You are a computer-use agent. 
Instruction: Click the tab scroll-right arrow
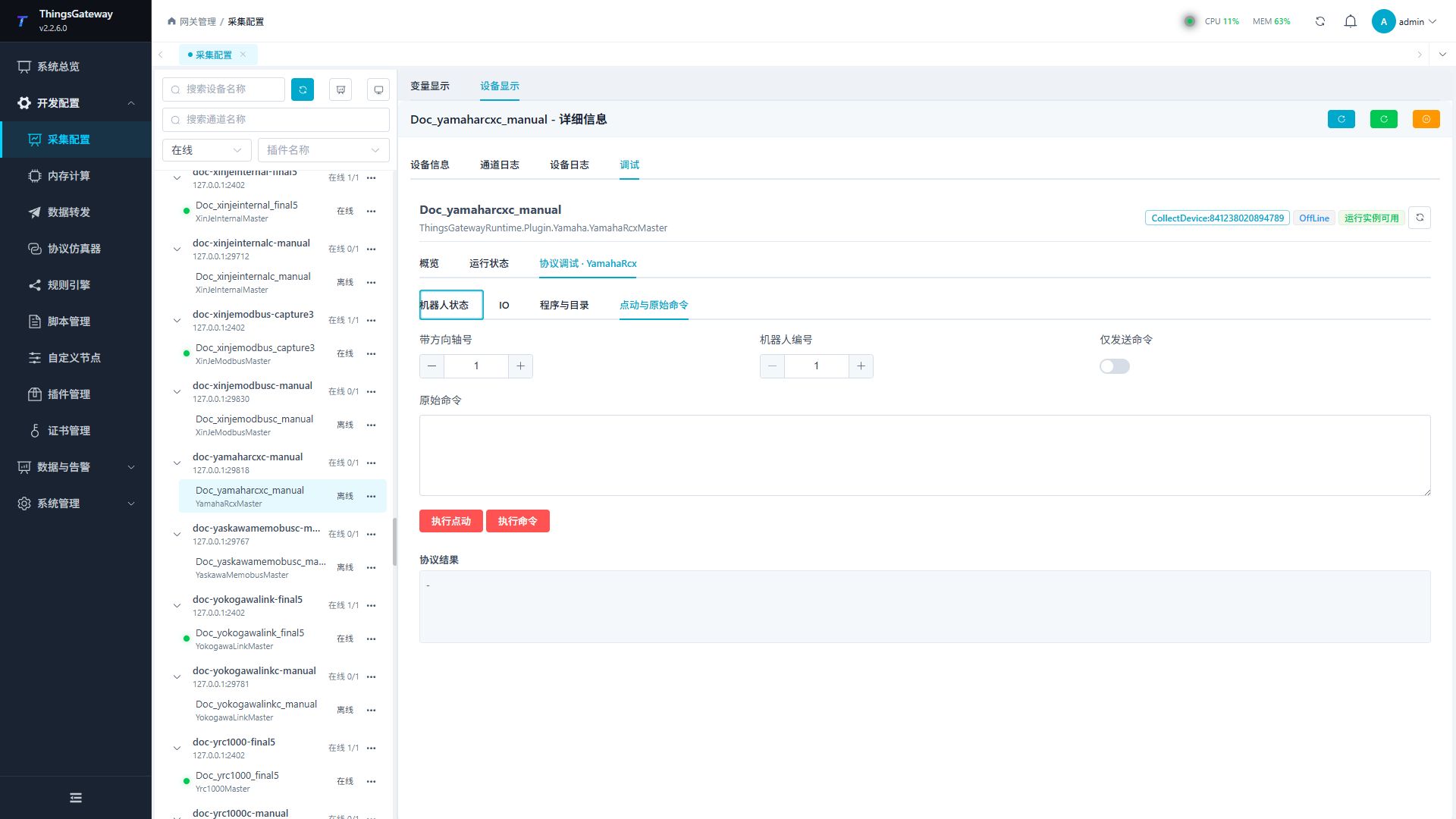click(1420, 55)
